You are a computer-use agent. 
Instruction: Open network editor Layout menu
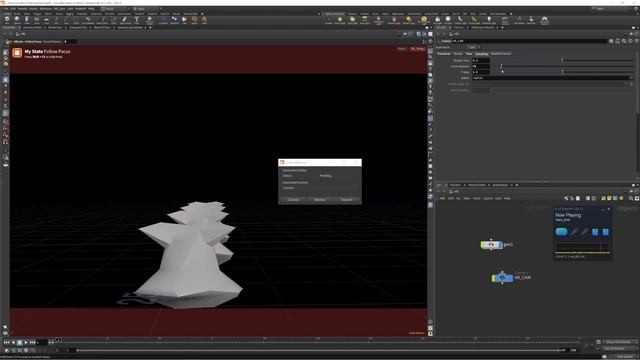(x=488, y=198)
